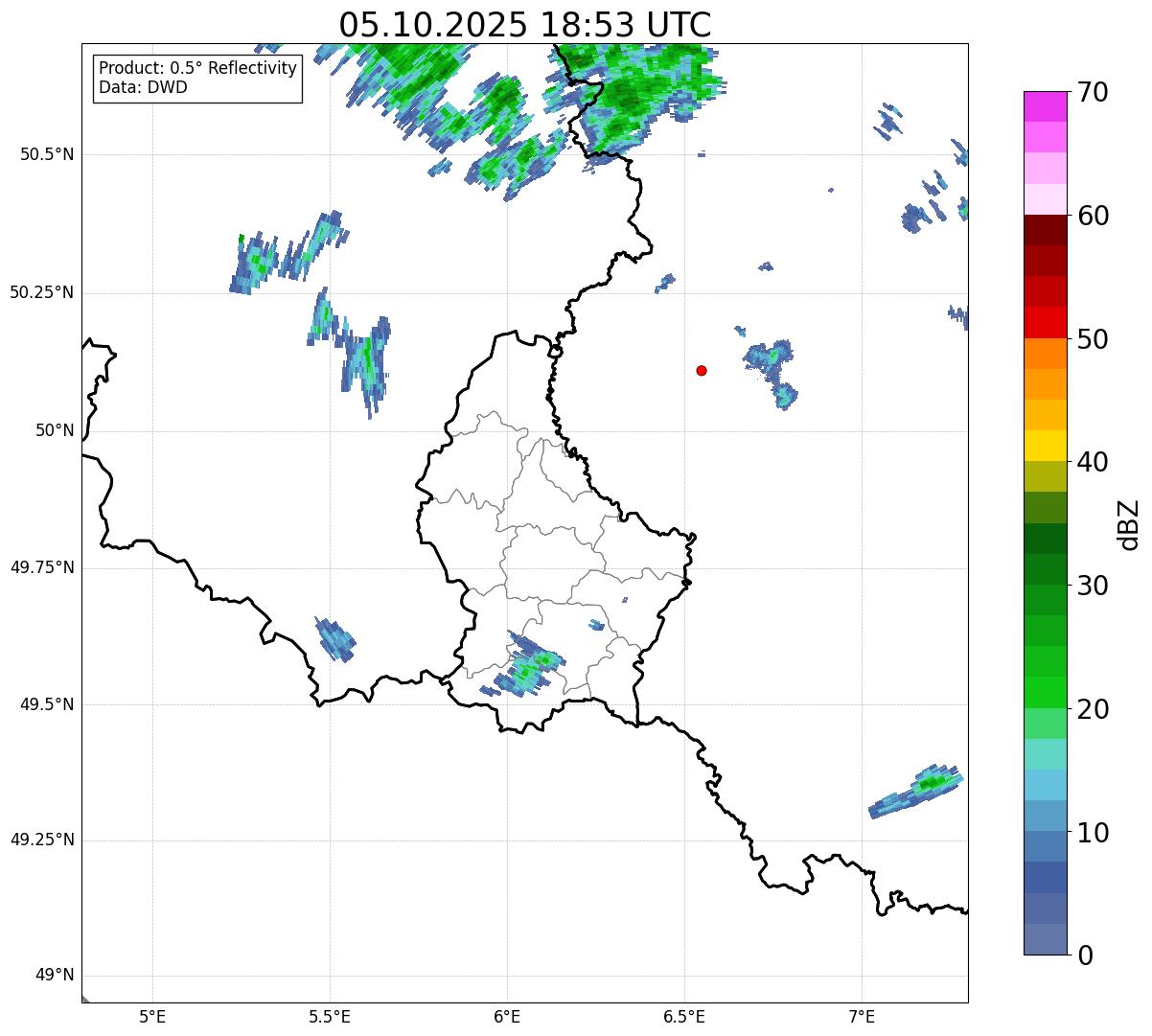This screenshot has width=1152, height=1036.
Task: Click the dBZ colorbar axis label
Action: click(1129, 524)
